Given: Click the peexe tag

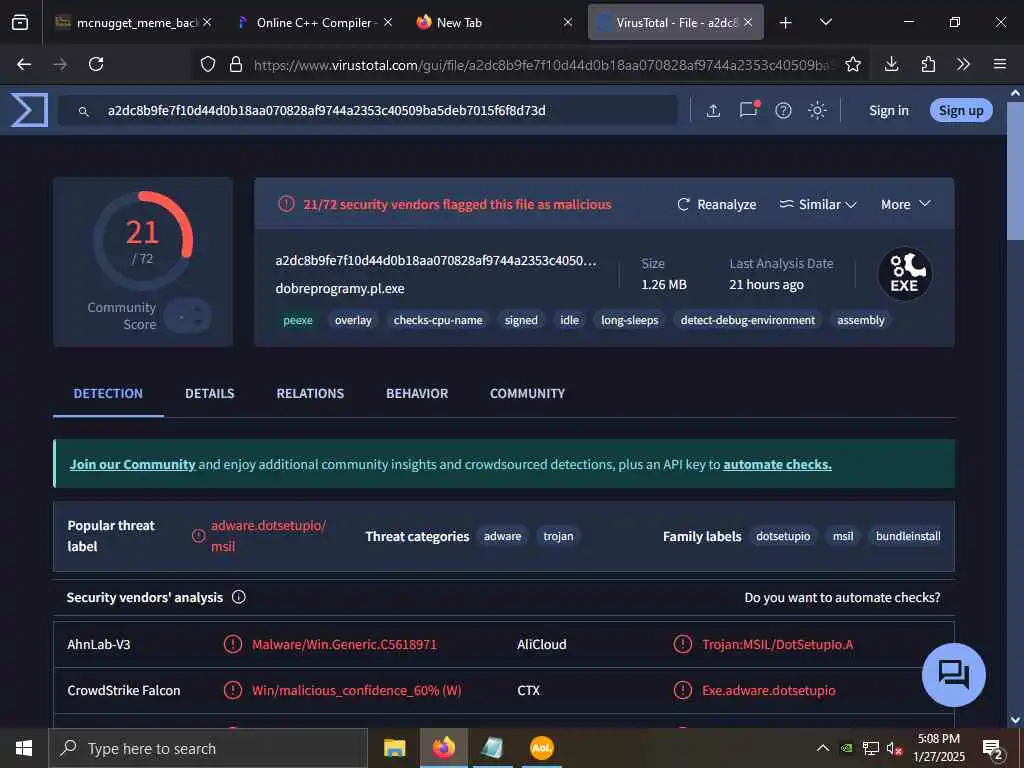Looking at the screenshot, I should point(298,320).
